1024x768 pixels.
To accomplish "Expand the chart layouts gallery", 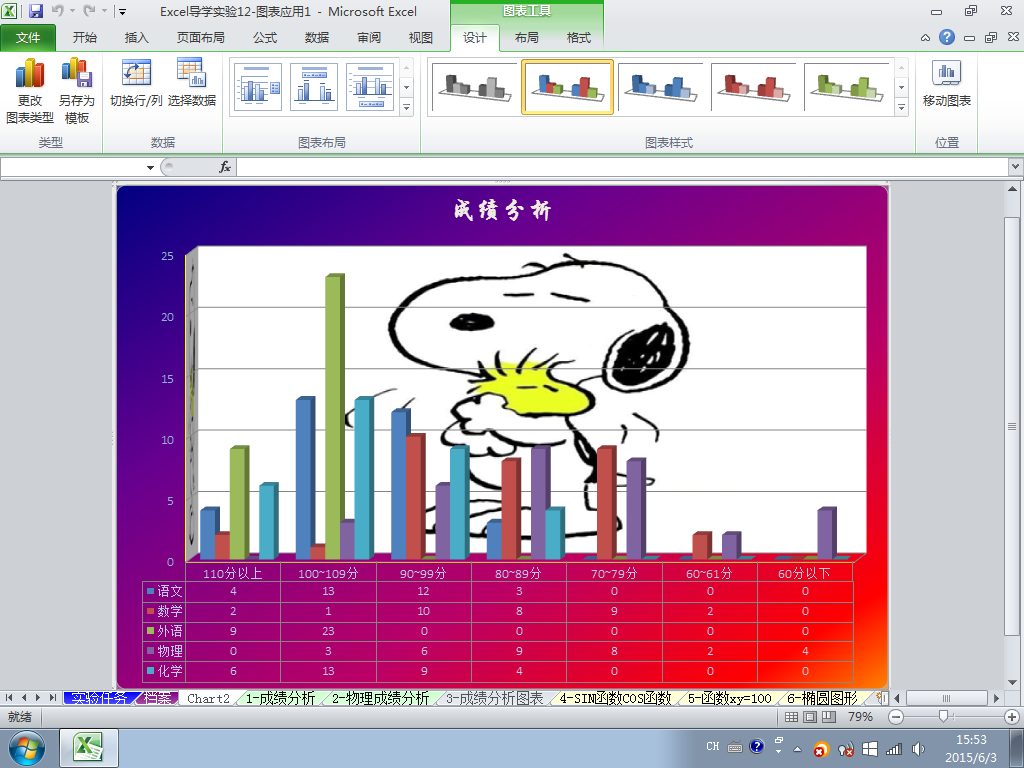I will click(406, 107).
